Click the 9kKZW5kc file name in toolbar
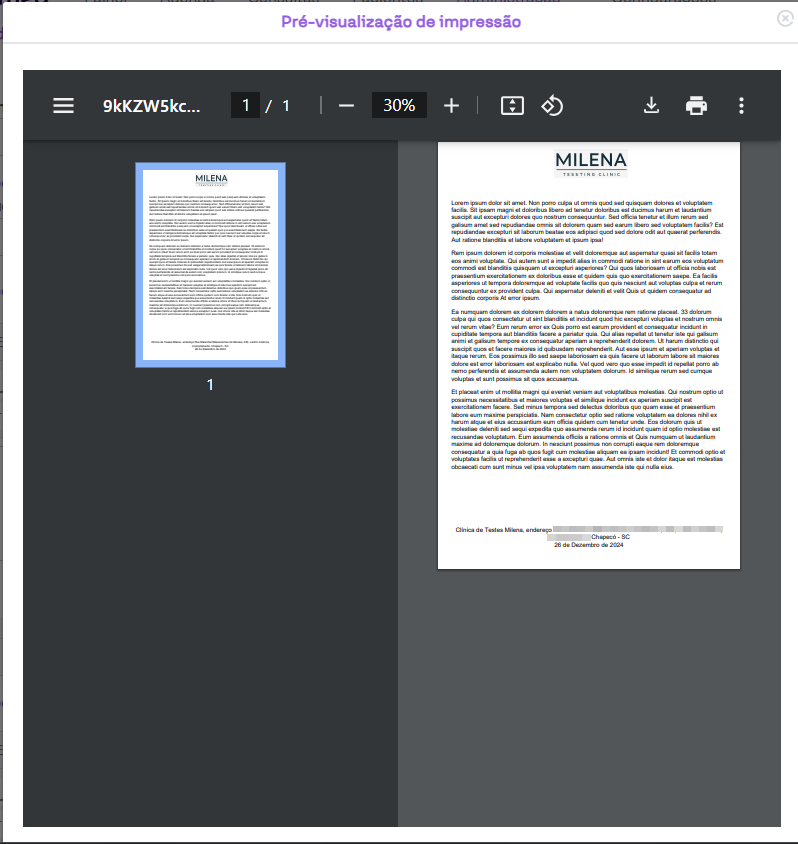Screen dimensions: 798x844 point(151,106)
